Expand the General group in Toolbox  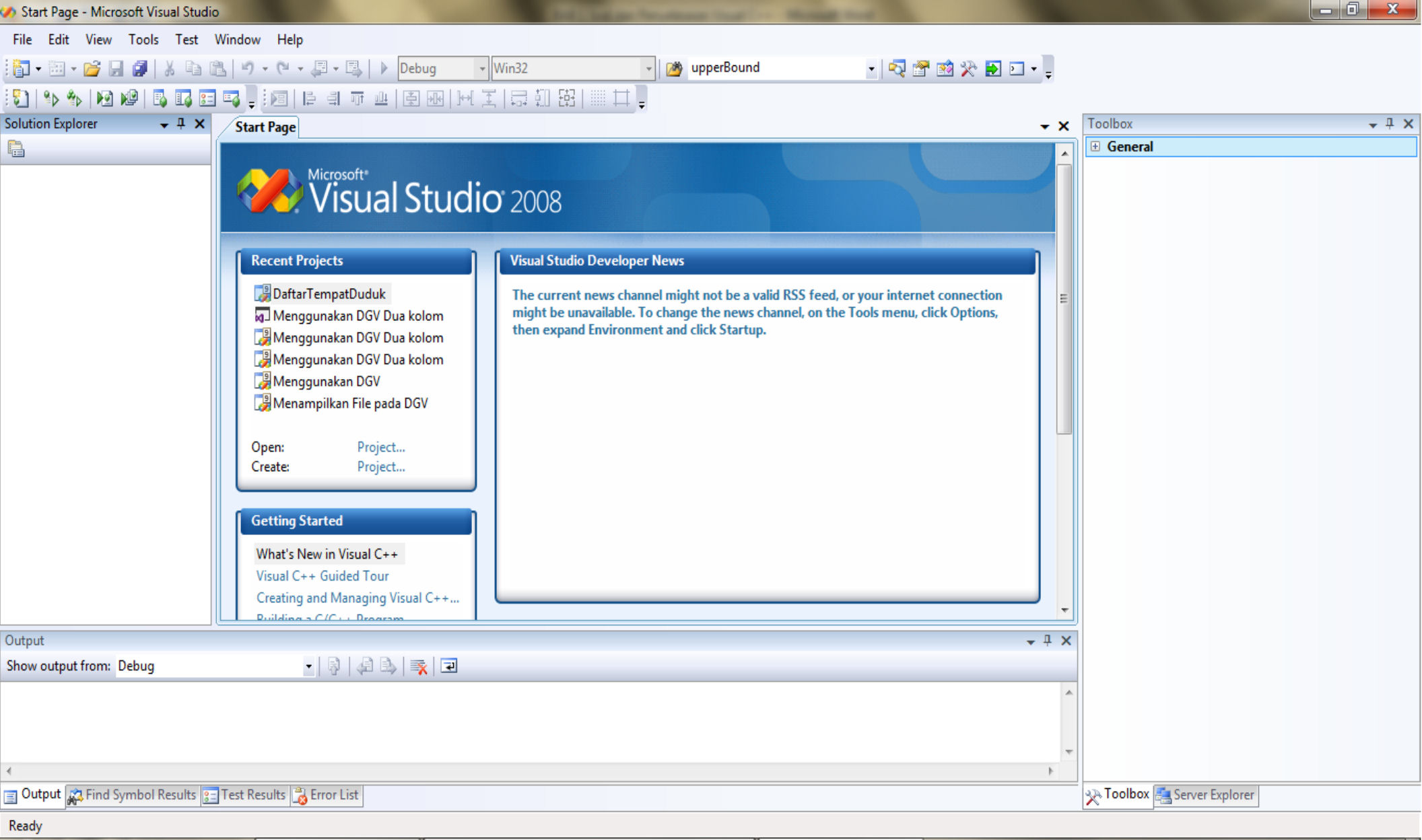(x=1095, y=147)
